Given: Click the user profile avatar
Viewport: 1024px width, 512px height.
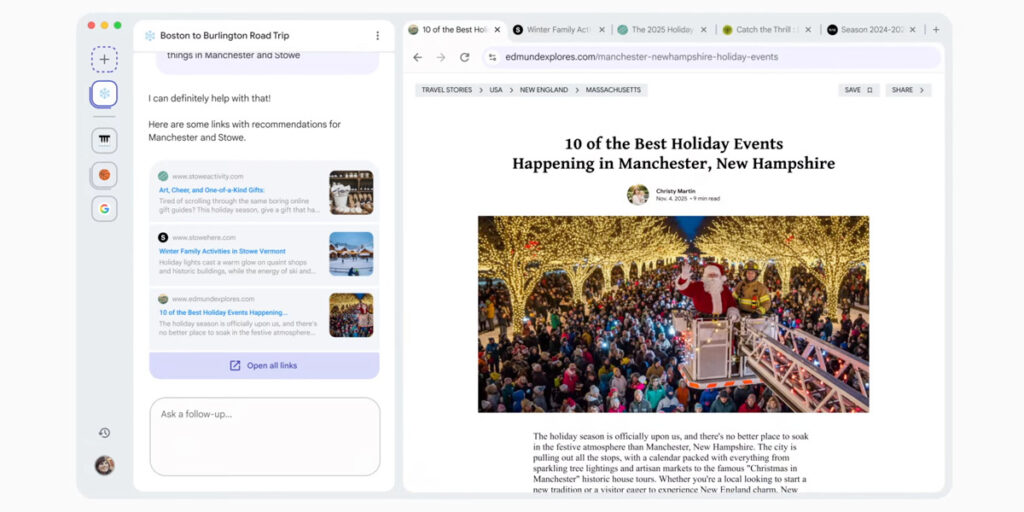Looking at the screenshot, I should 104,465.
